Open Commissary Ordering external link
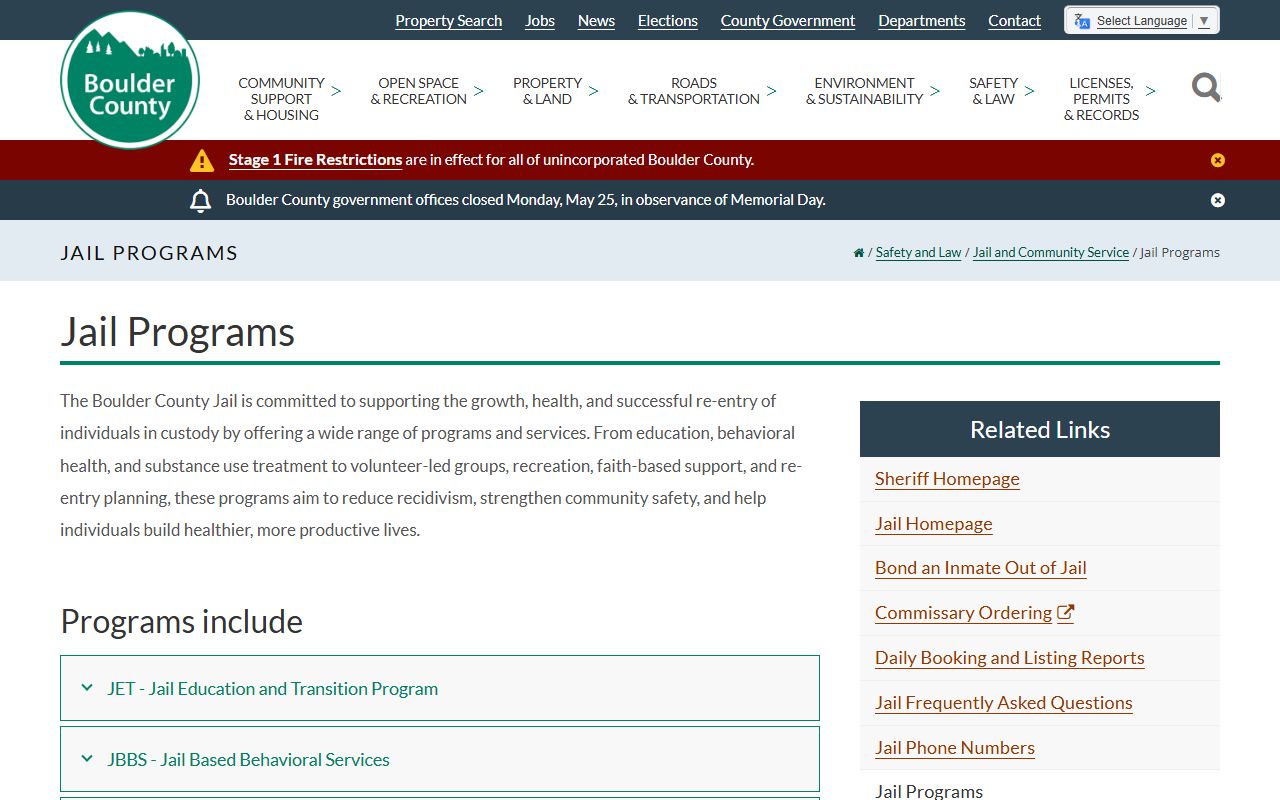The image size is (1280, 800). click(x=974, y=613)
